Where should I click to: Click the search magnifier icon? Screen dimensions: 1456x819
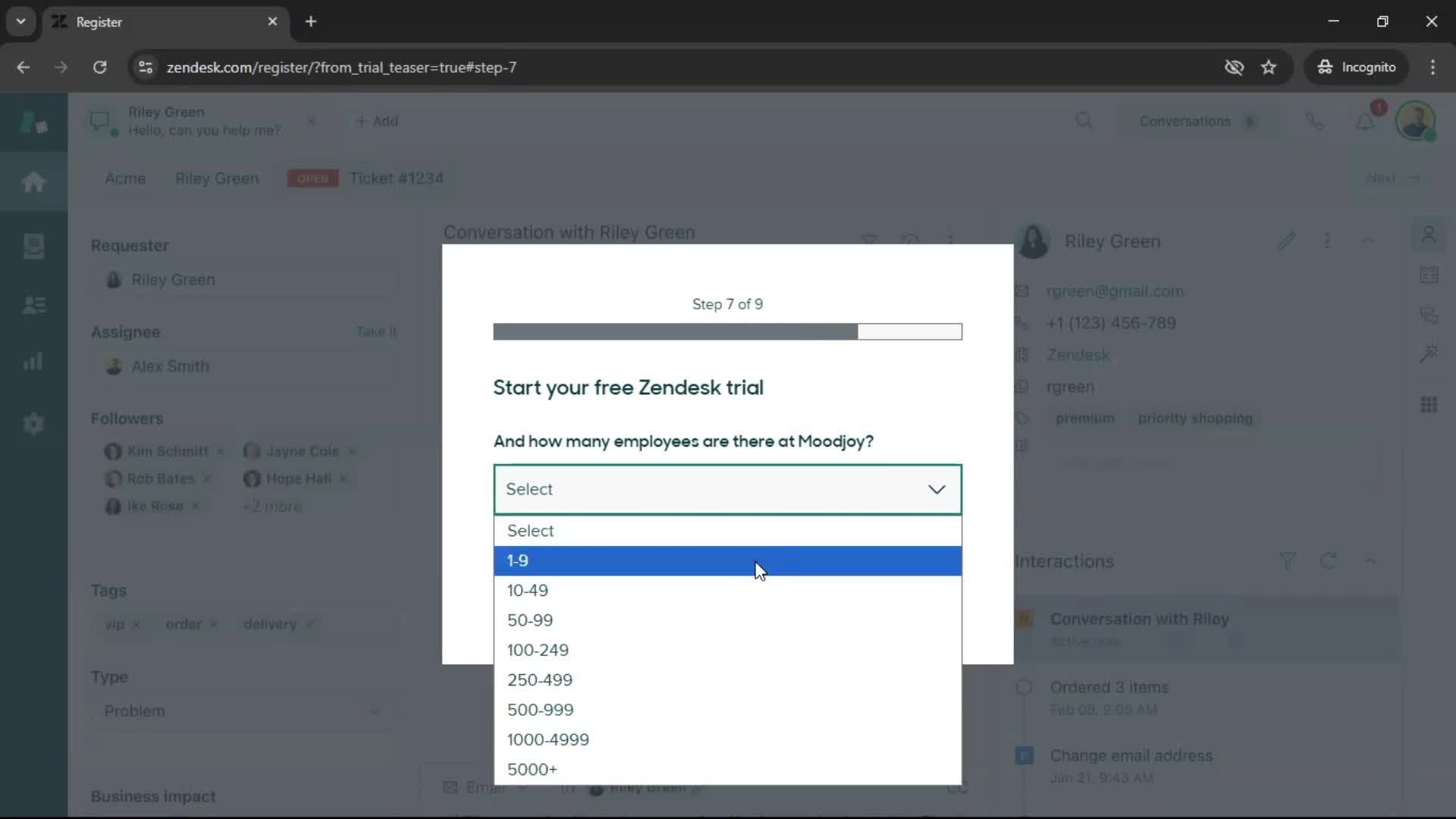1084,121
